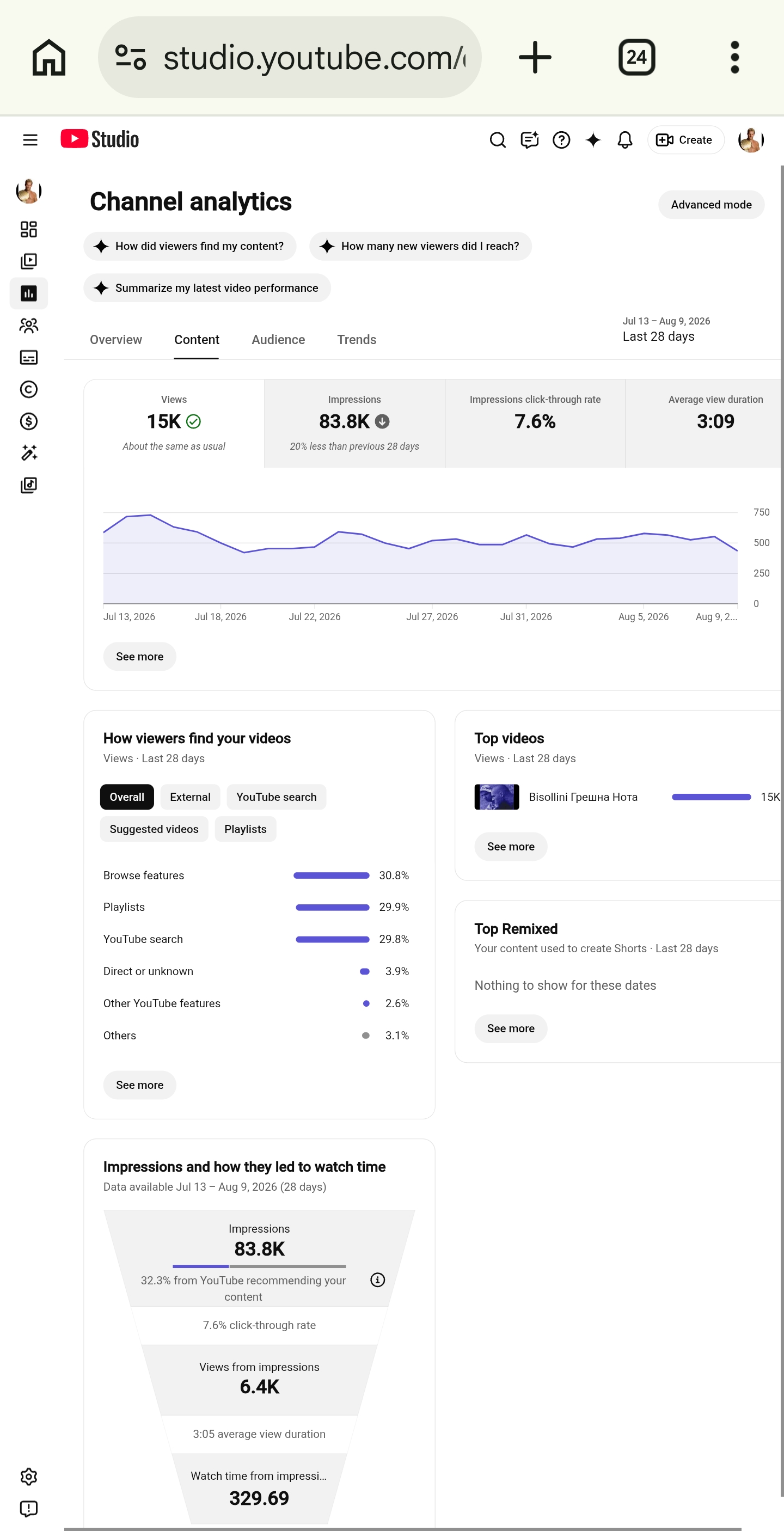Click the Playlists 29.9% bar
Image resolution: width=784 pixels, height=1531 pixels.
333,908
